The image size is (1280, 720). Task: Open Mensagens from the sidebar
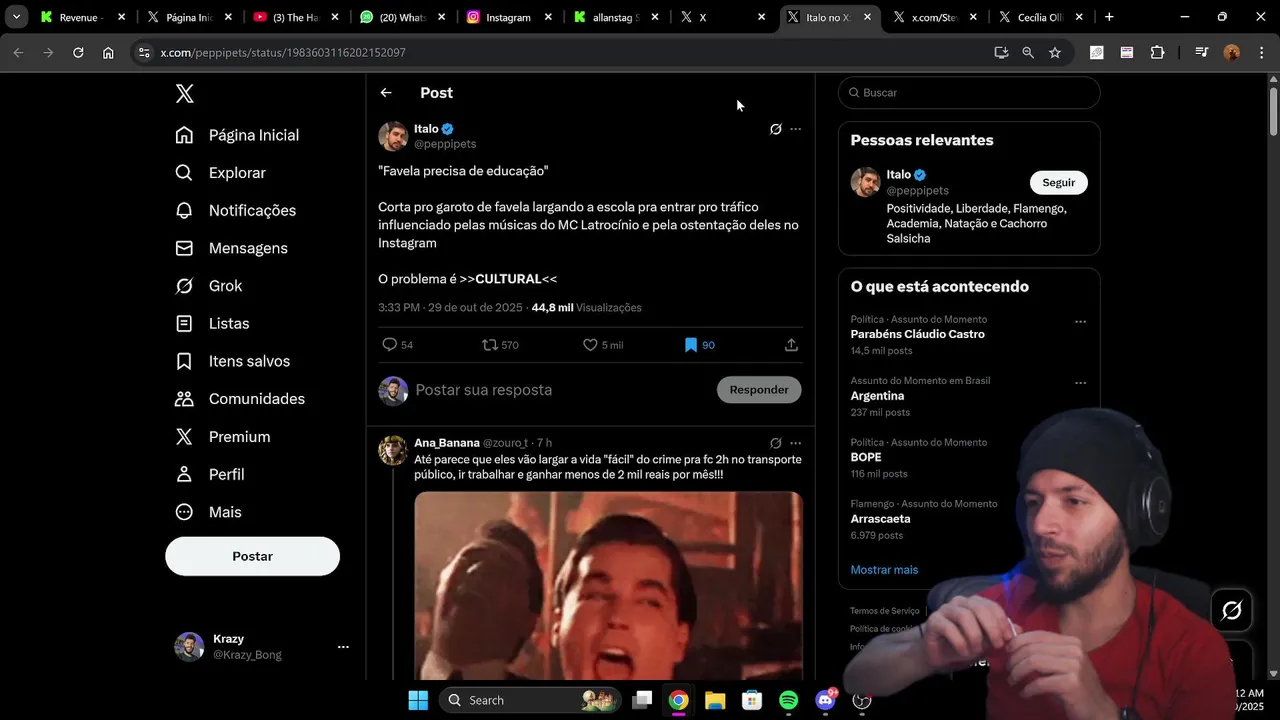pyautogui.click(x=231, y=248)
